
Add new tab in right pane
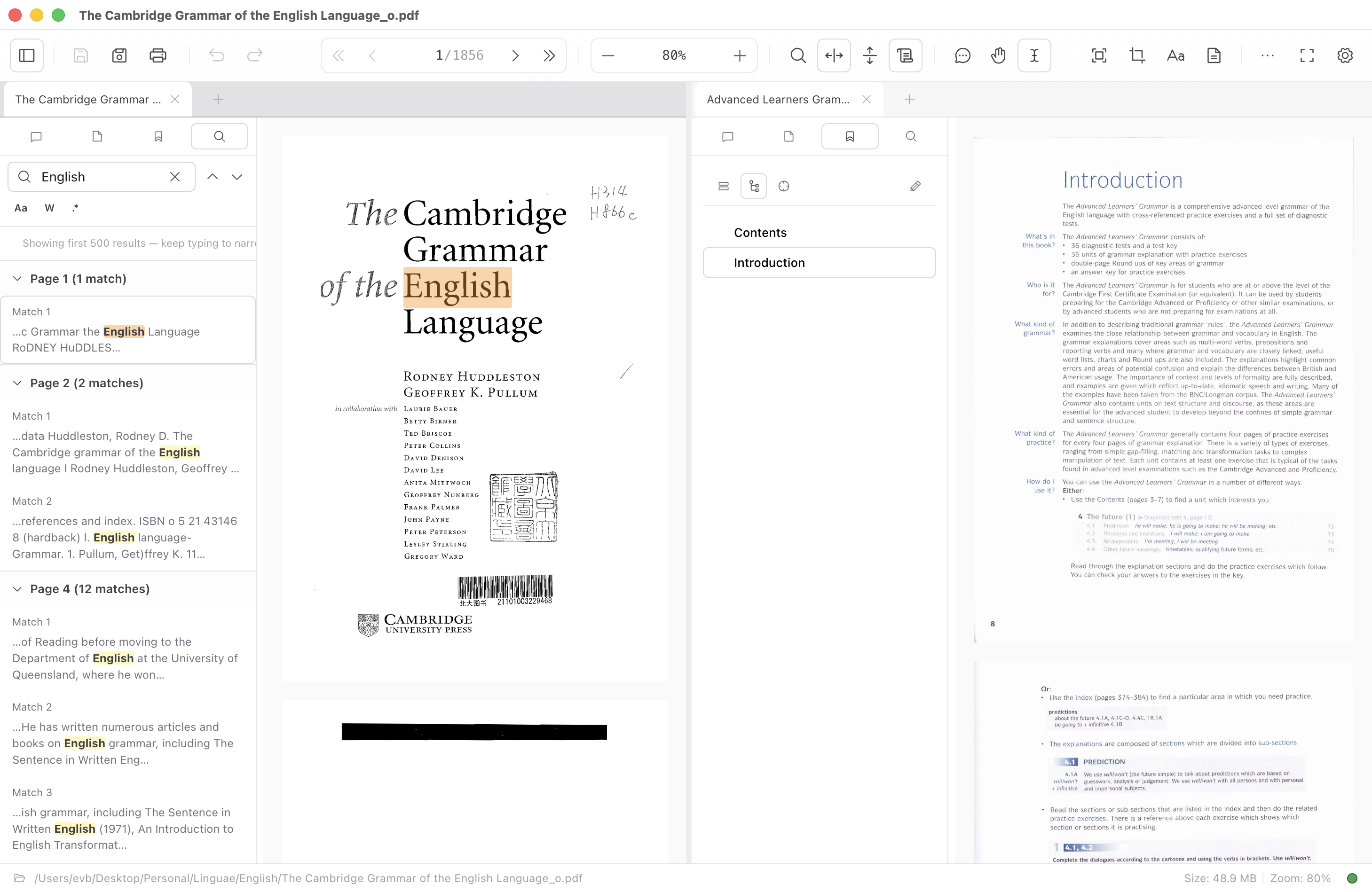[x=910, y=99]
